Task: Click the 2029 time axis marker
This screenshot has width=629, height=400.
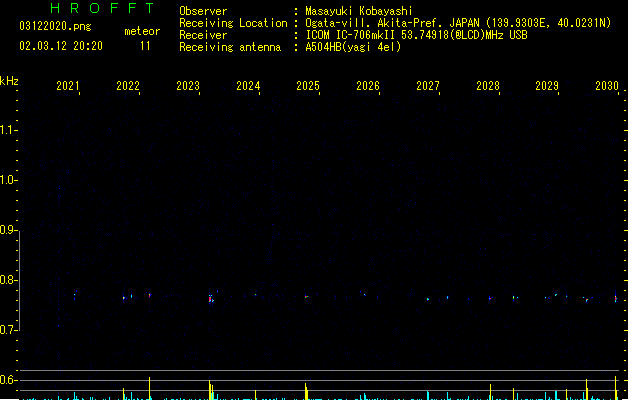Action: click(547, 86)
